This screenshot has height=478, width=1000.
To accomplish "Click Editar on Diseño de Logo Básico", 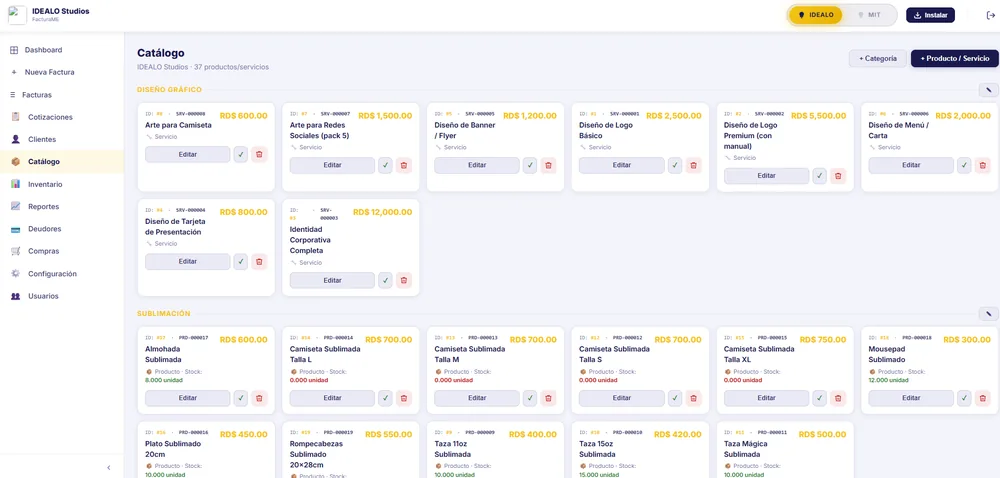I will tap(622, 166).
